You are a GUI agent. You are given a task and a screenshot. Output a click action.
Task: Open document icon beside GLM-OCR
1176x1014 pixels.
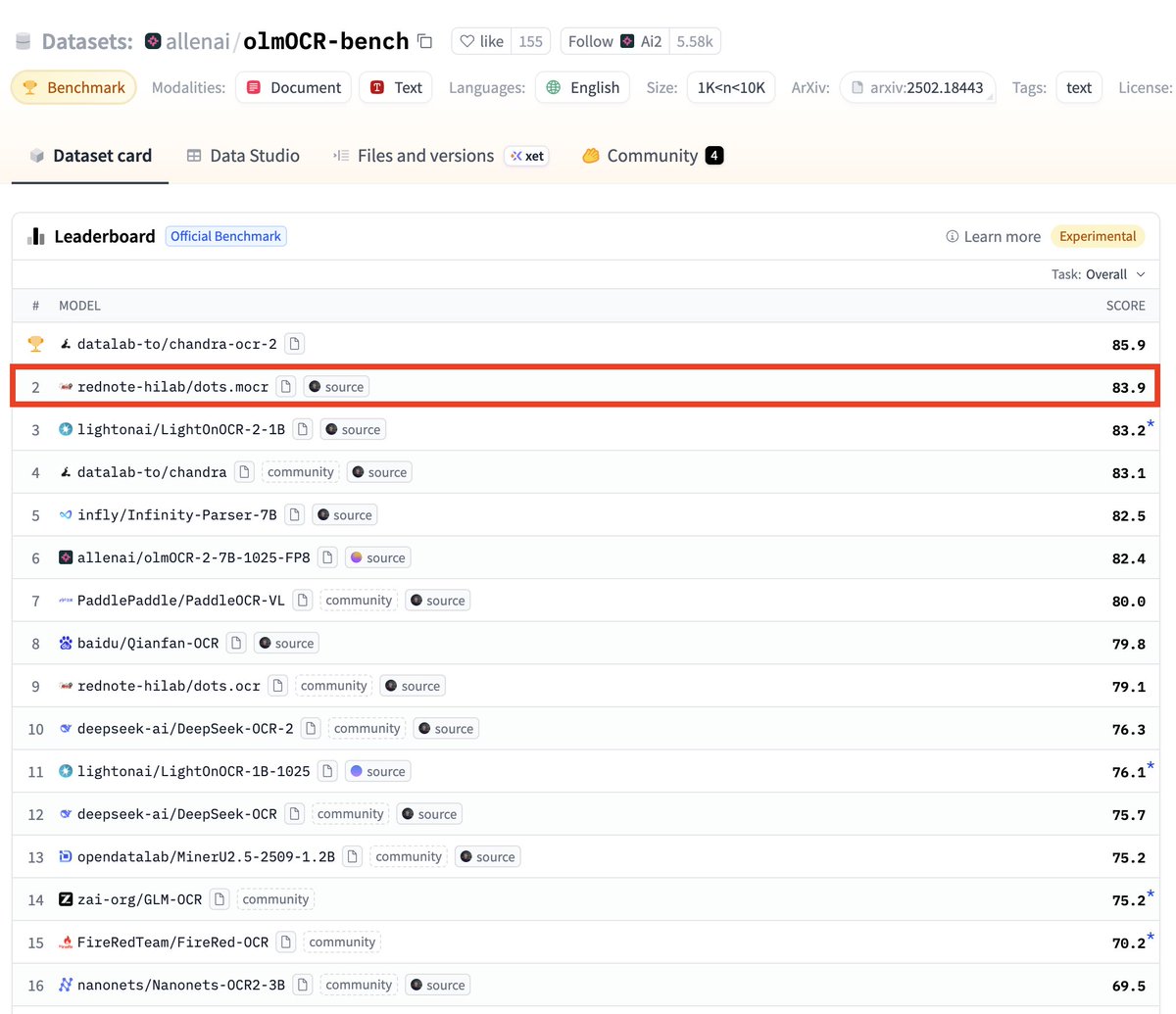pyautogui.click(x=220, y=899)
